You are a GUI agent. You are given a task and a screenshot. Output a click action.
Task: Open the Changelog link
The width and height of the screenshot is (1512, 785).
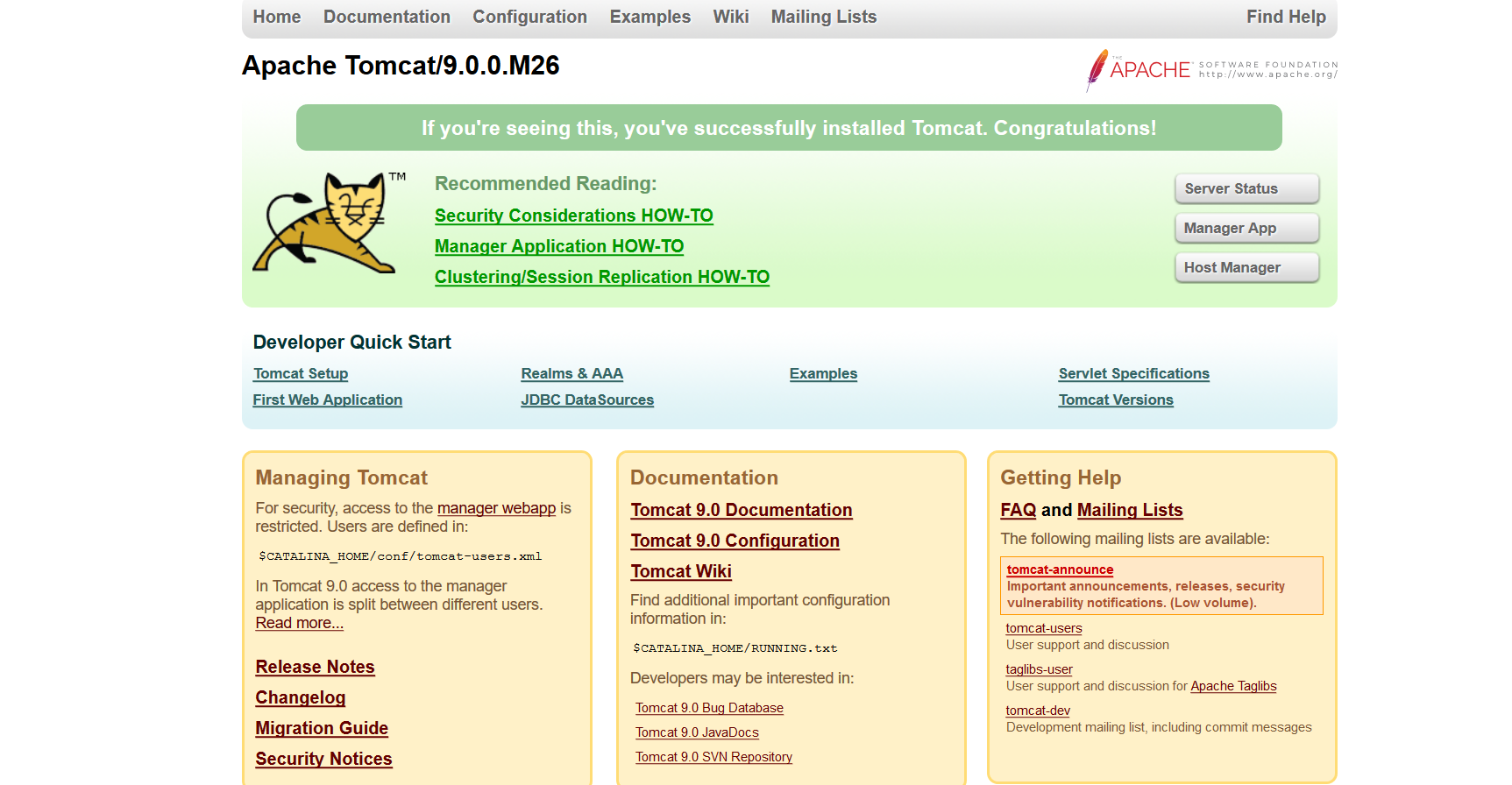[301, 697]
